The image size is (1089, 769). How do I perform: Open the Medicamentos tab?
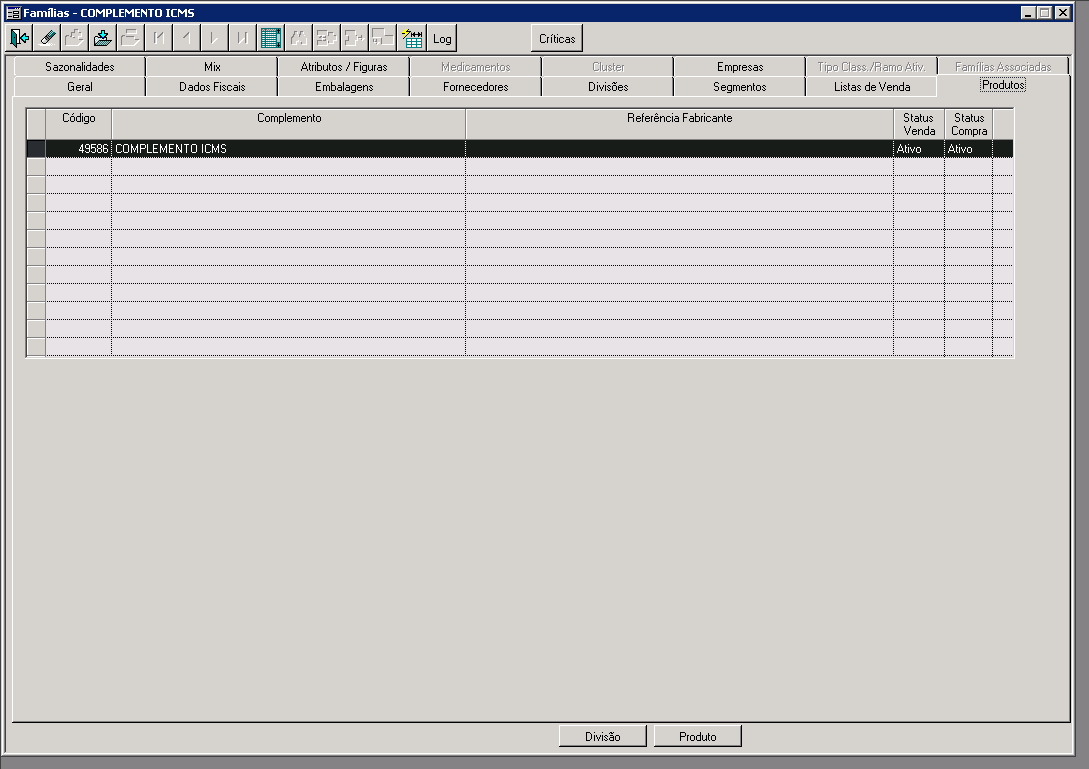(476, 67)
